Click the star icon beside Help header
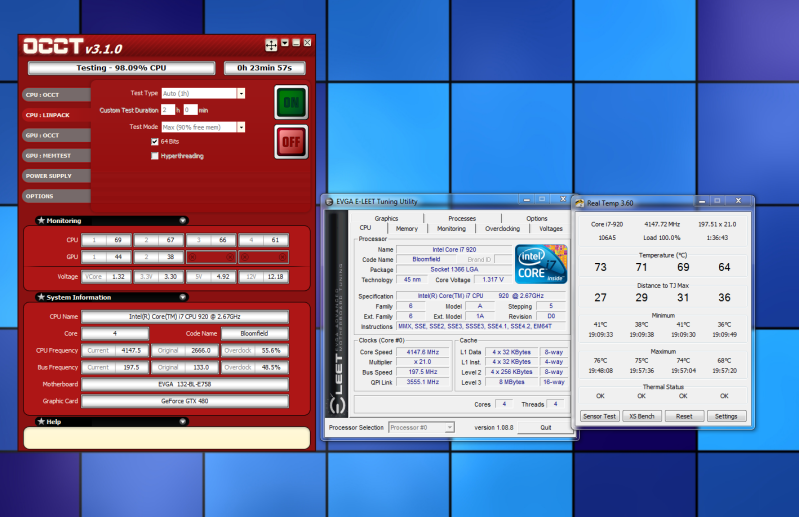This screenshot has height=517, width=799. pyautogui.click(x=41, y=421)
